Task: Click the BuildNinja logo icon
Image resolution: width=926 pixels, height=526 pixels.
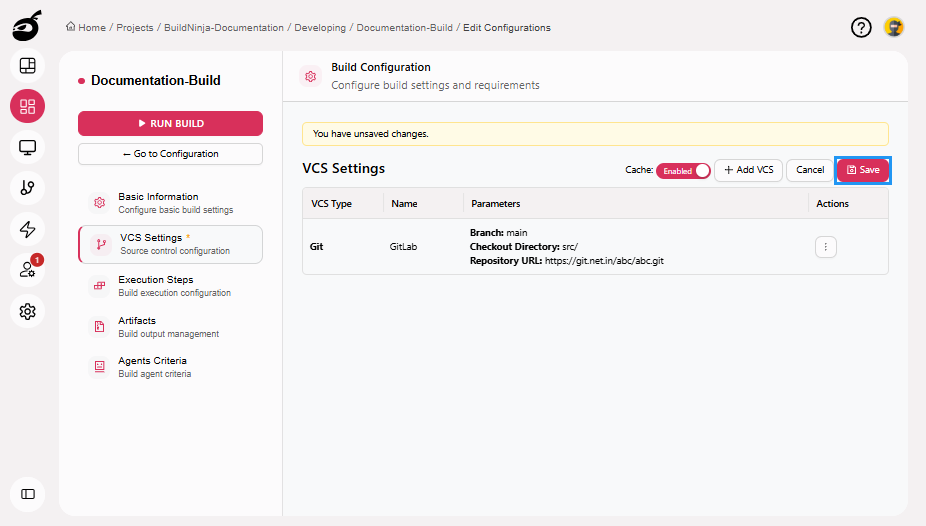Action: point(27,25)
